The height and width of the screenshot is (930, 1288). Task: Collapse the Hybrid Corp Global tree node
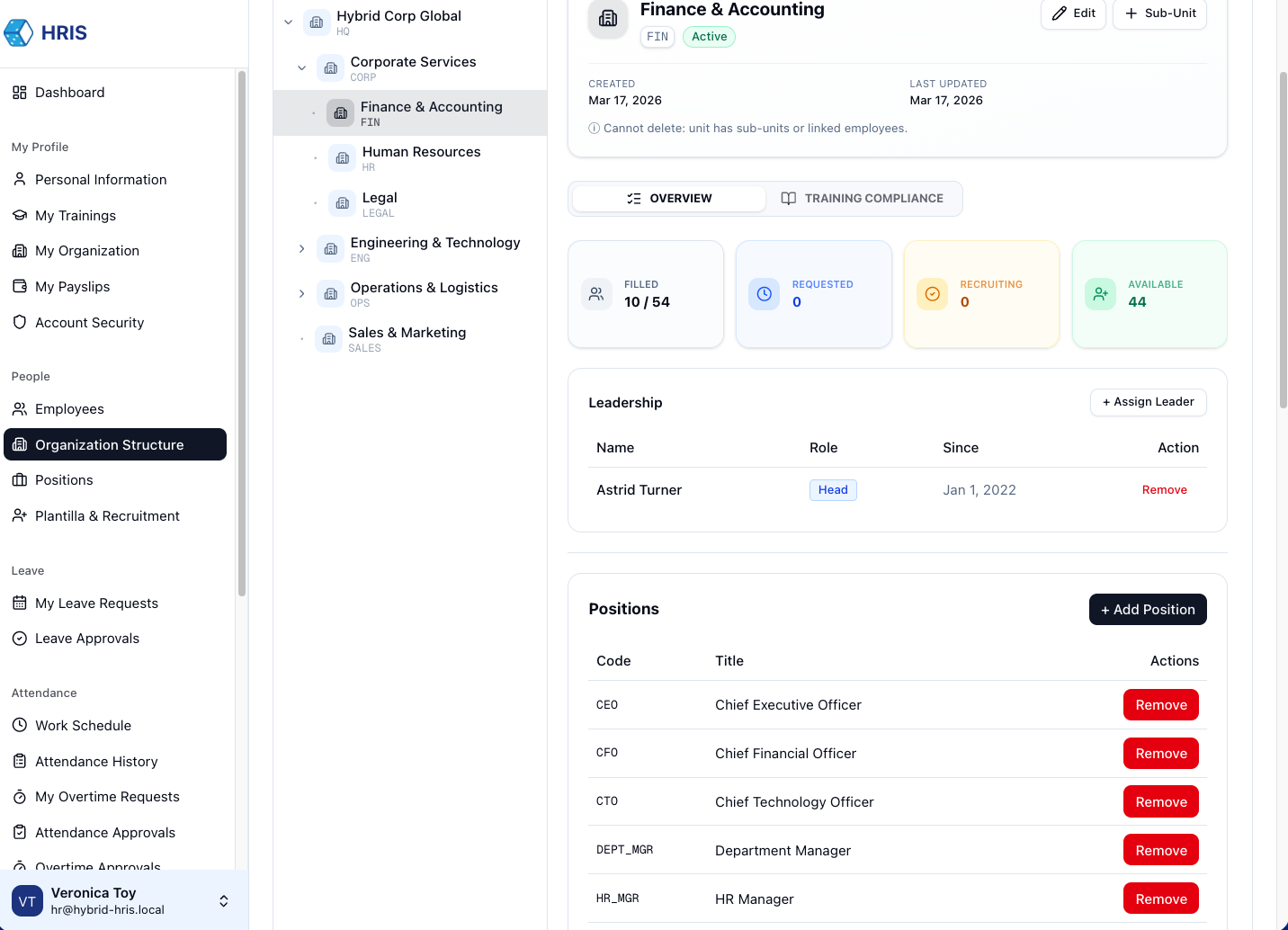click(x=289, y=22)
